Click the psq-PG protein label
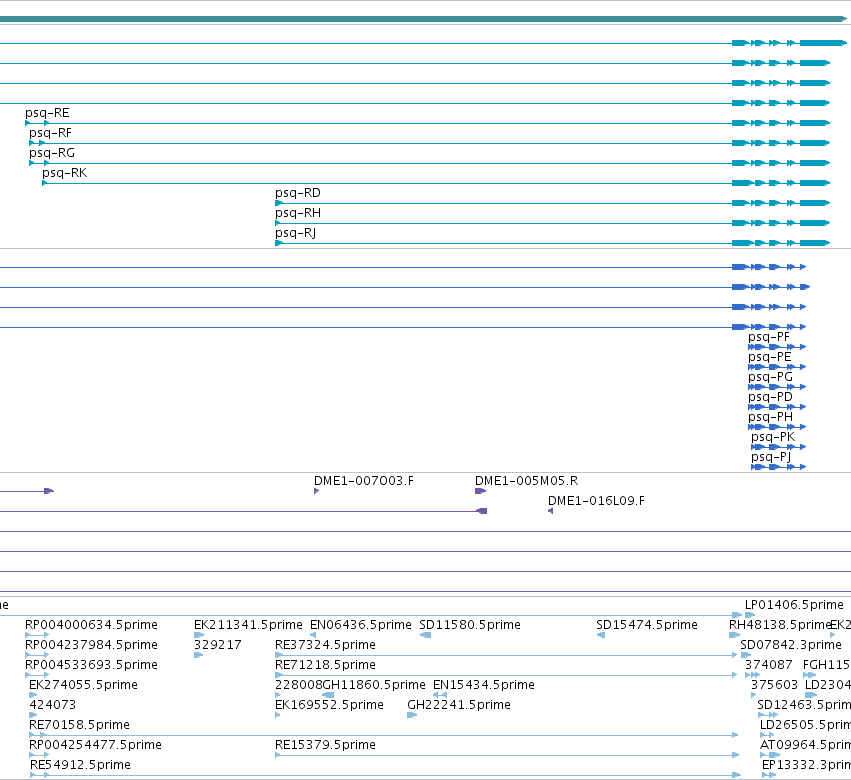Screen dimensions: 851x780 (771, 377)
